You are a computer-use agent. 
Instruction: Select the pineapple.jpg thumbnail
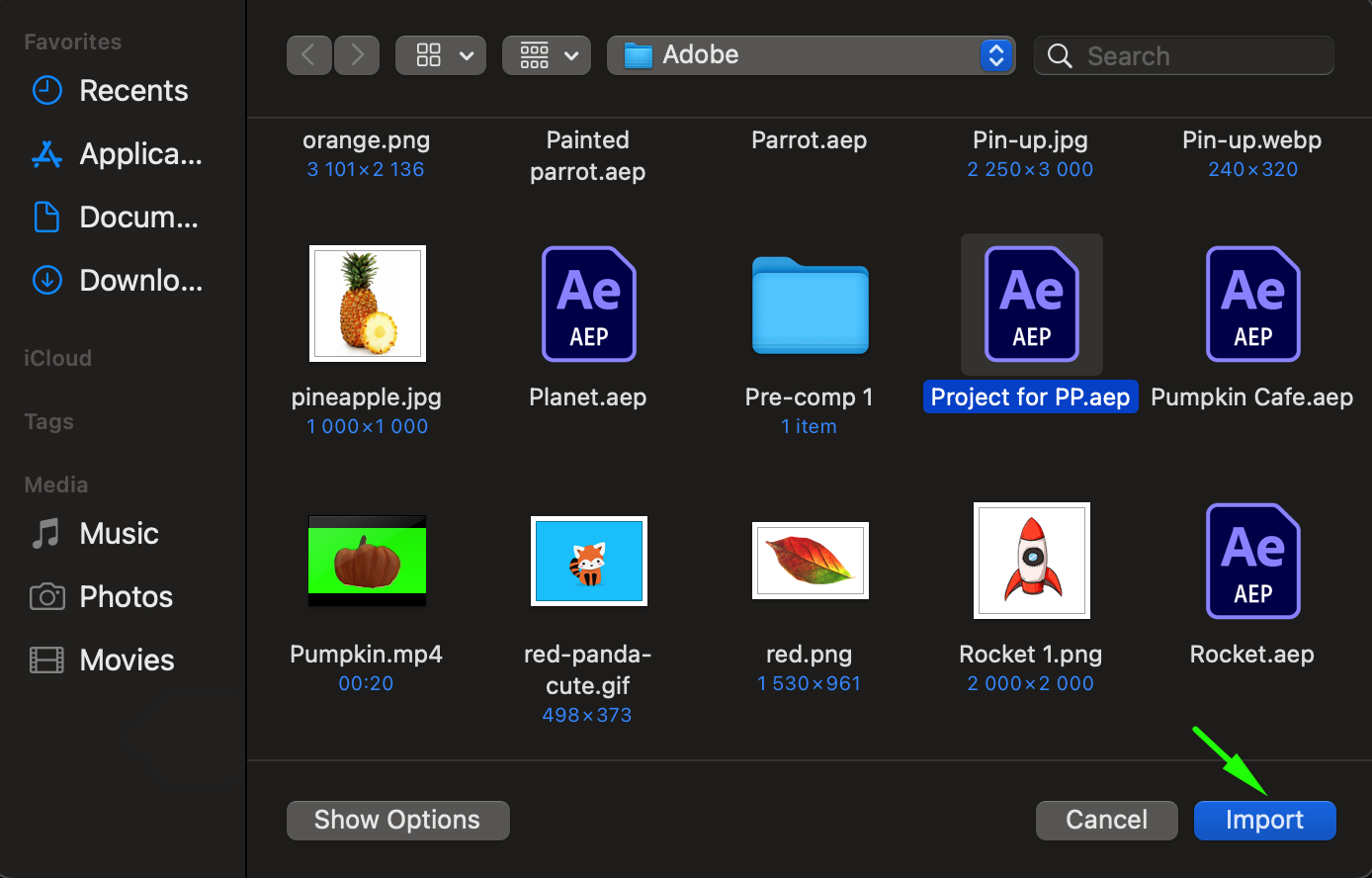pos(367,304)
